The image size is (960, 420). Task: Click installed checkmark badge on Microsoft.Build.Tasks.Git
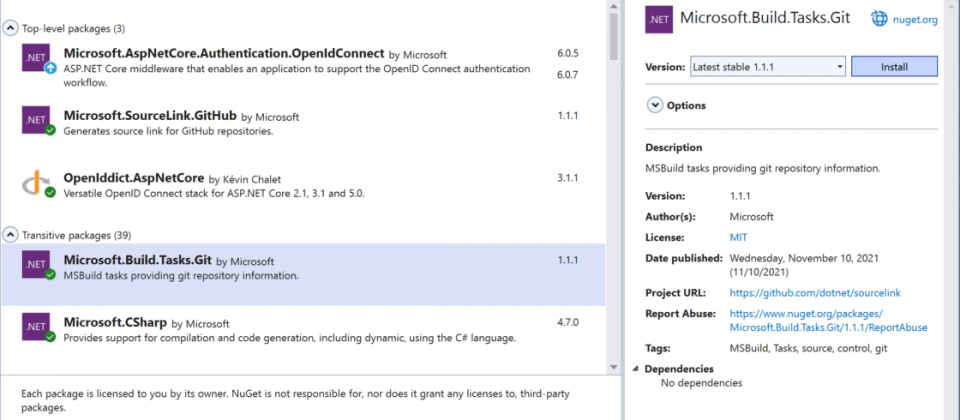(51, 274)
